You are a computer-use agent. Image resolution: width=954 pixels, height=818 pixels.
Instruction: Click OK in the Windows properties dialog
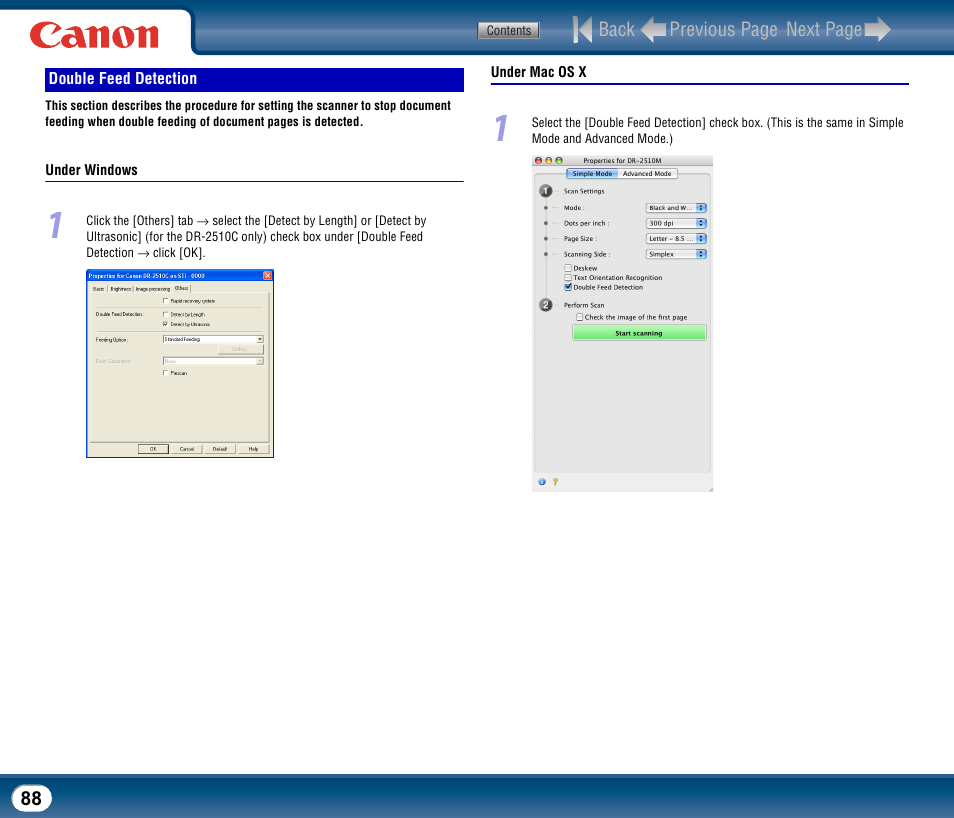pos(153,449)
